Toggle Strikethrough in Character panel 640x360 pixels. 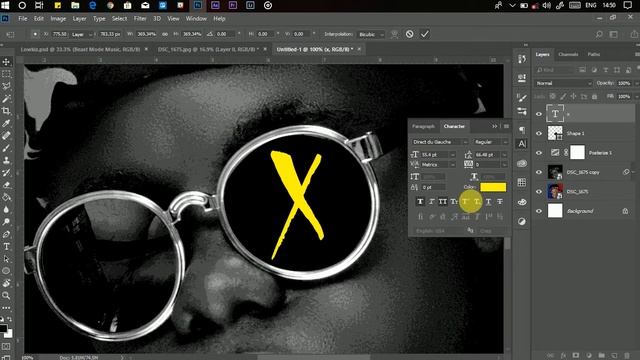click(x=500, y=202)
